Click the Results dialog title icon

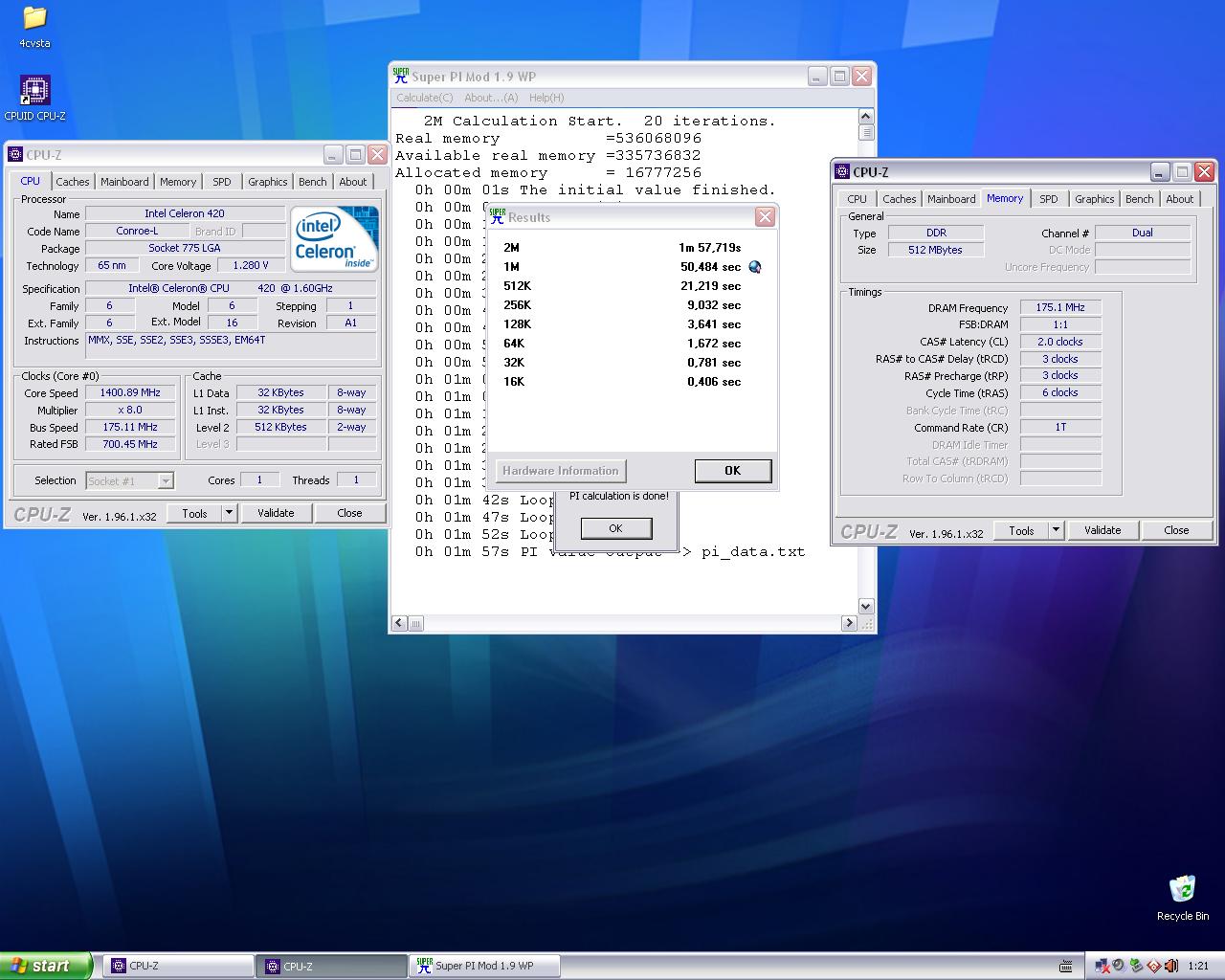point(498,217)
